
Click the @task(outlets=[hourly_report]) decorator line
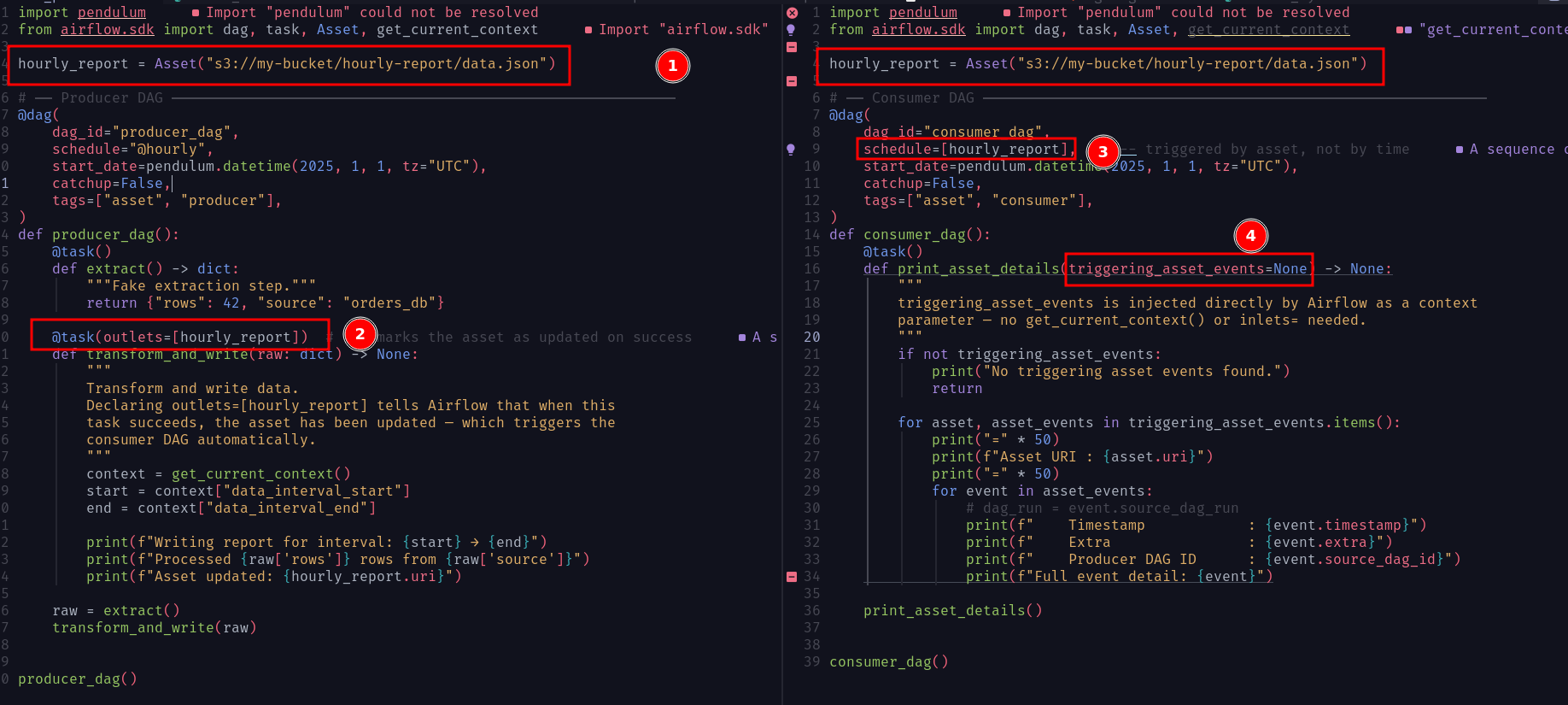(x=179, y=338)
